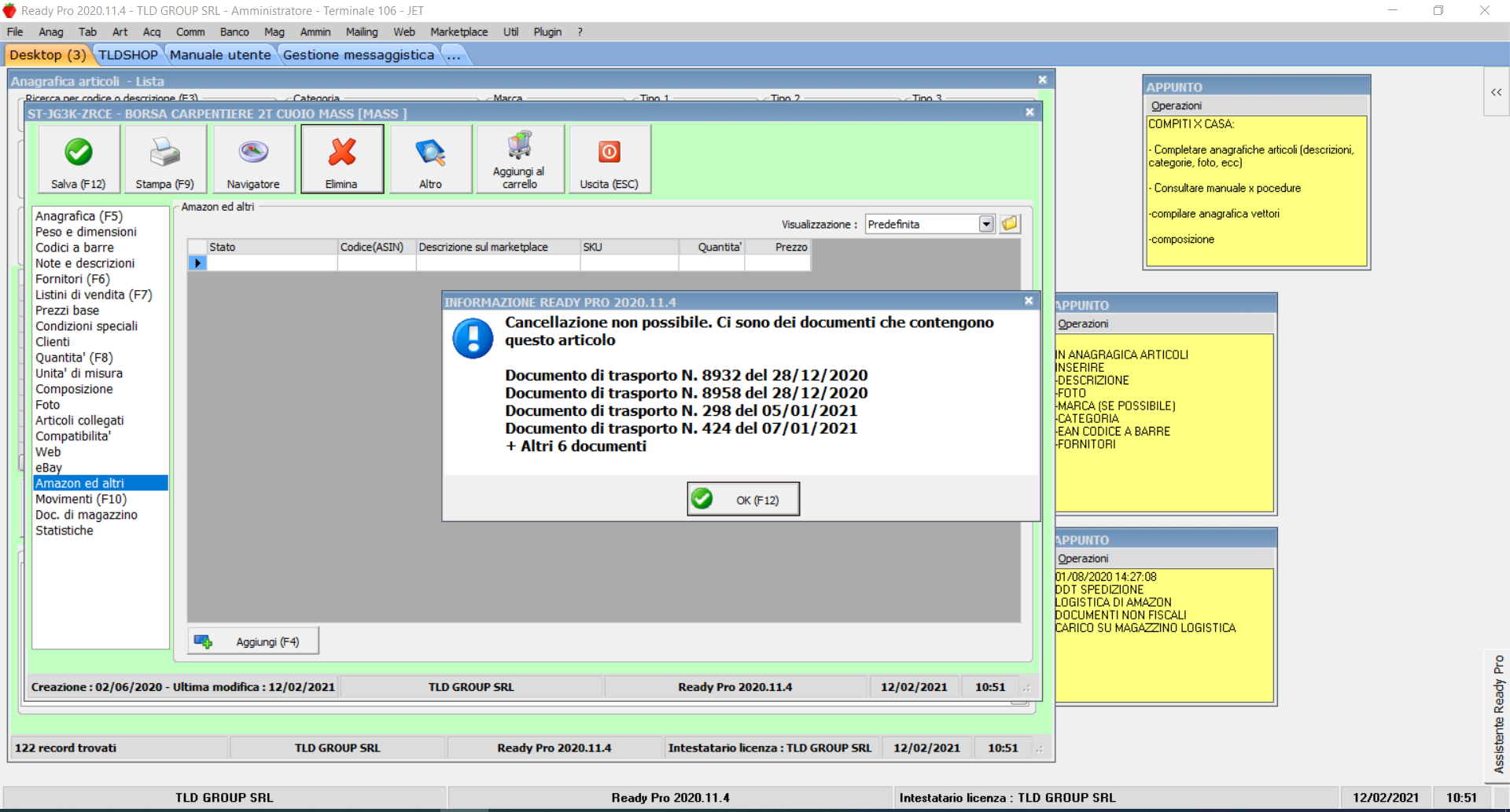Confirm the dialog with OK (F12)
The width and height of the screenshot is (1510, 812).
743,499
